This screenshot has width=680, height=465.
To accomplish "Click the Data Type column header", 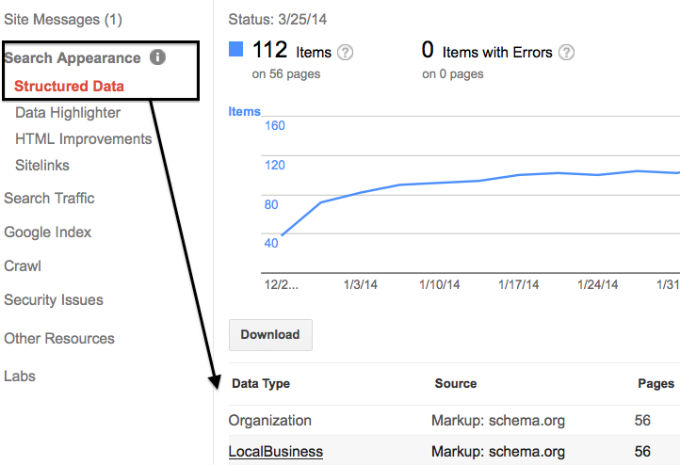I will pyautogui.click(x=261, y=383).
